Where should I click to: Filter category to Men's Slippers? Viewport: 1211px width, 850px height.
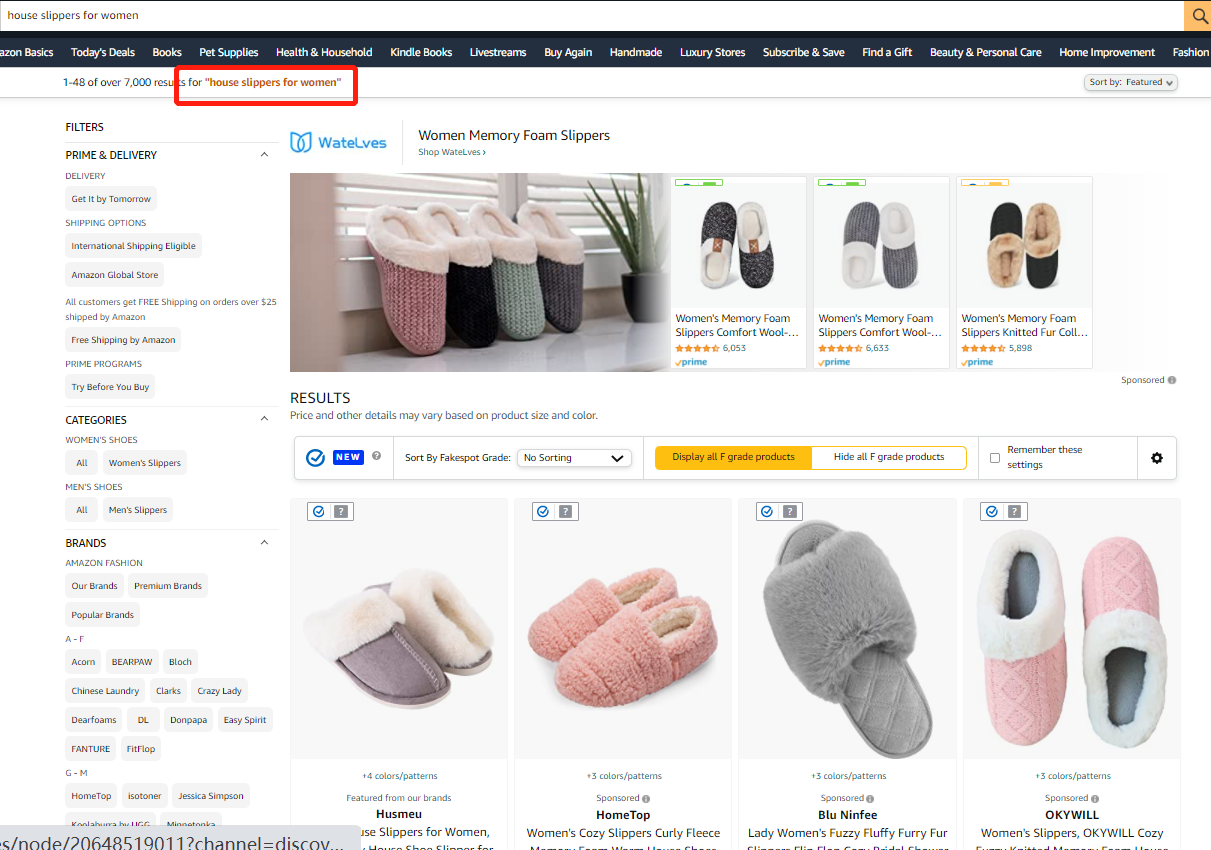click(138, 510)
